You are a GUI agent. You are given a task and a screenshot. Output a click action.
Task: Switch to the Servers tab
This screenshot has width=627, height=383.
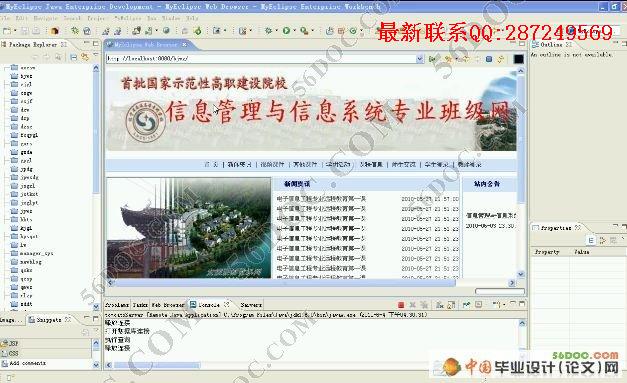[x=251, y=305]
